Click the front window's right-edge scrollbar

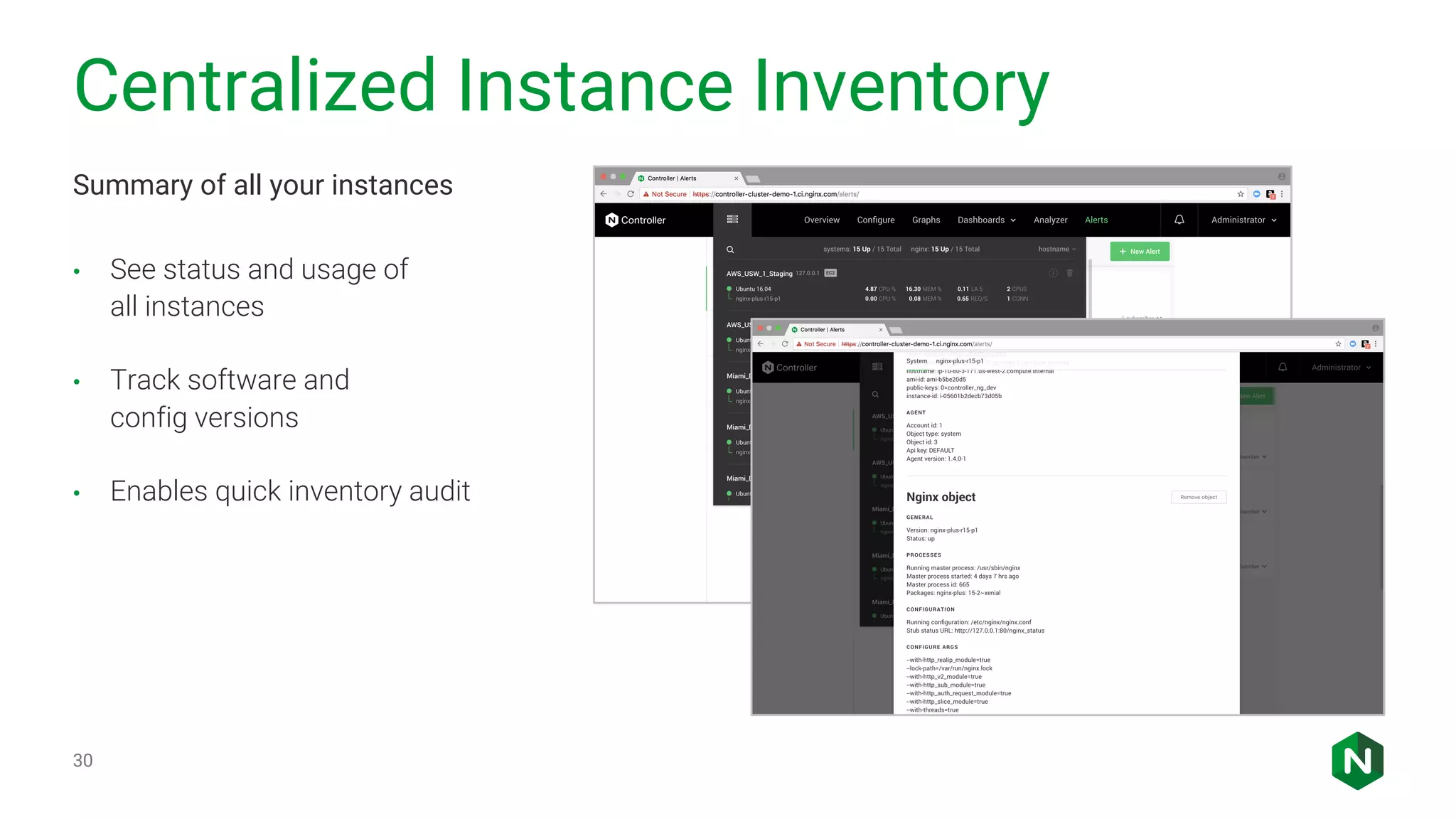coord(1381,537)
